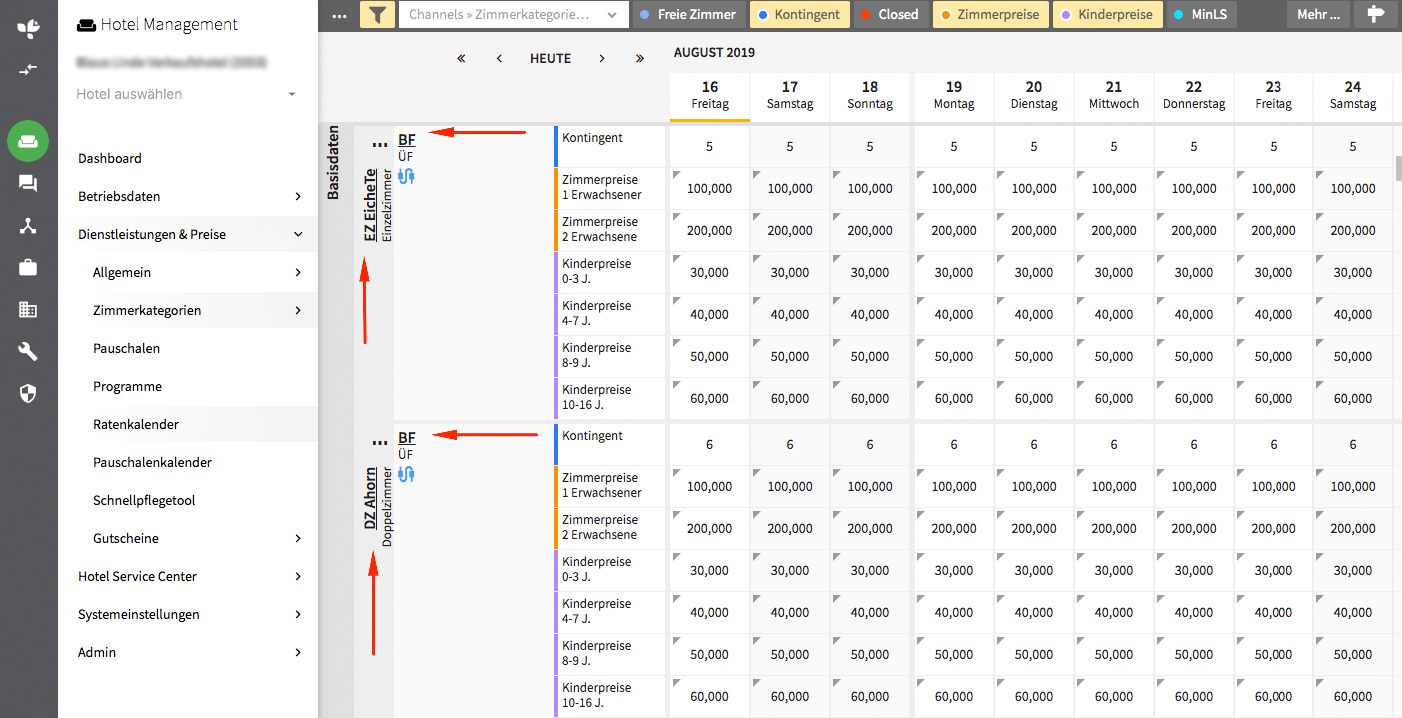The width and height of the screenshot is (1402, 718).
Task: Click the signpost icon at the top right
Action: pos(1376,15)
